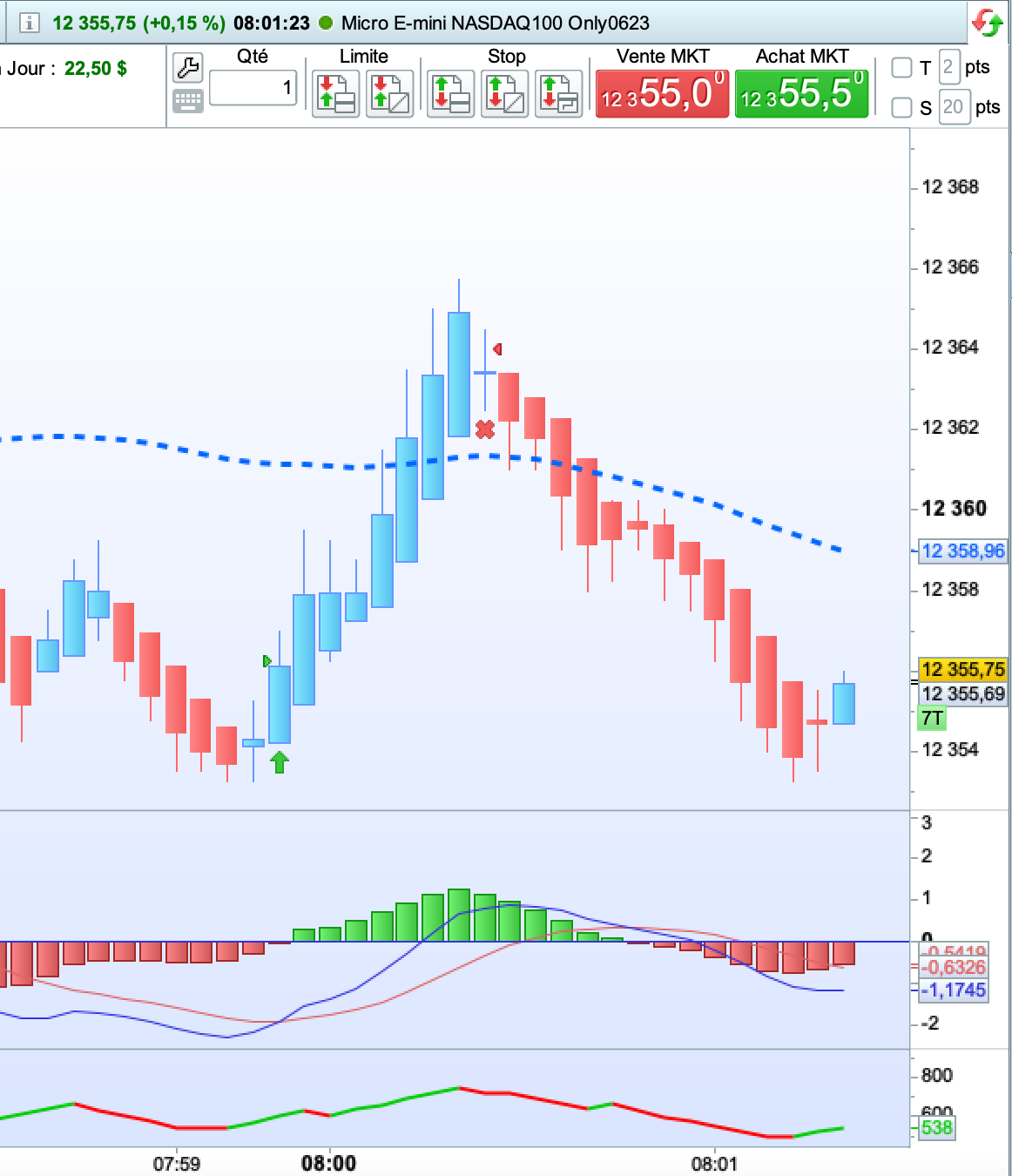Open the wrench settings icon
The height and width of the screenshot is (1176, 1012).
[x=187, y=67]
